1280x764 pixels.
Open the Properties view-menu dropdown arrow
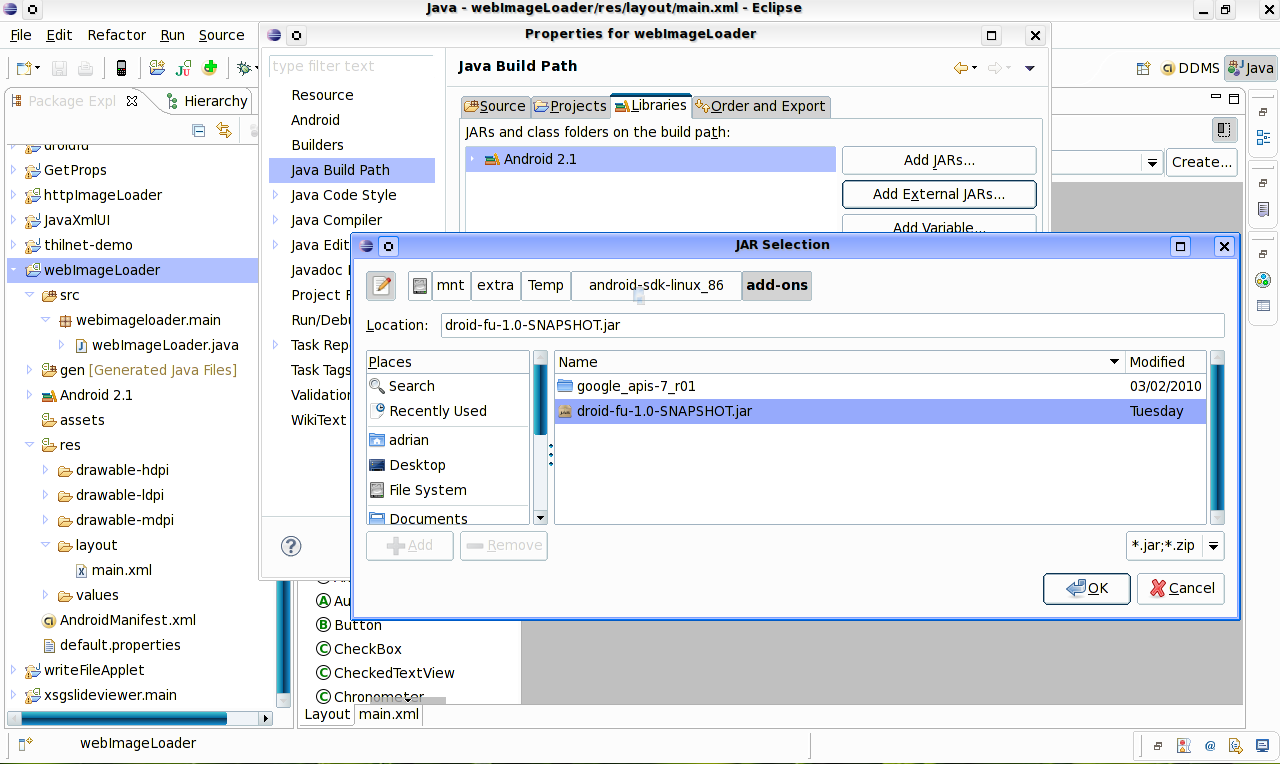click(x=1030, y=68)
